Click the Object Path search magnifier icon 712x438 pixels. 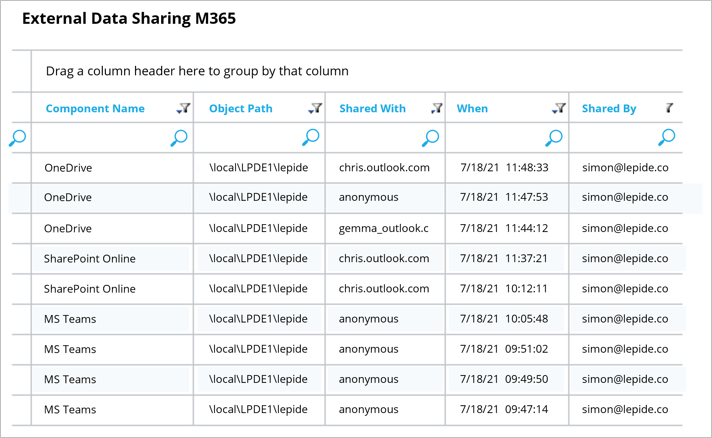pyautogui.click(x=311, y=137)
